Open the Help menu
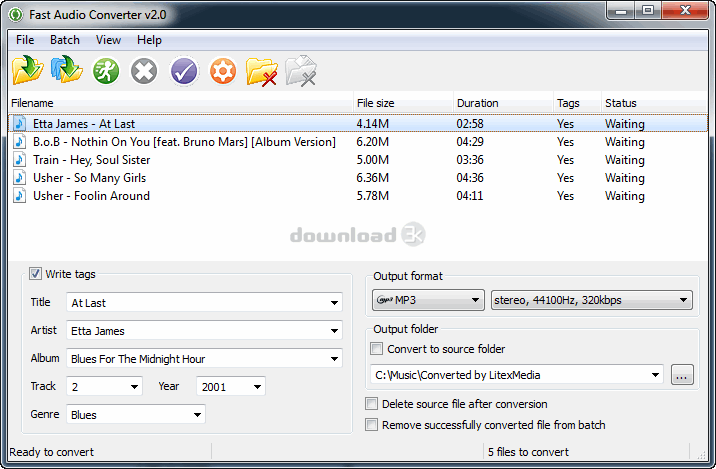716x469 pixels. click(149, 40)
